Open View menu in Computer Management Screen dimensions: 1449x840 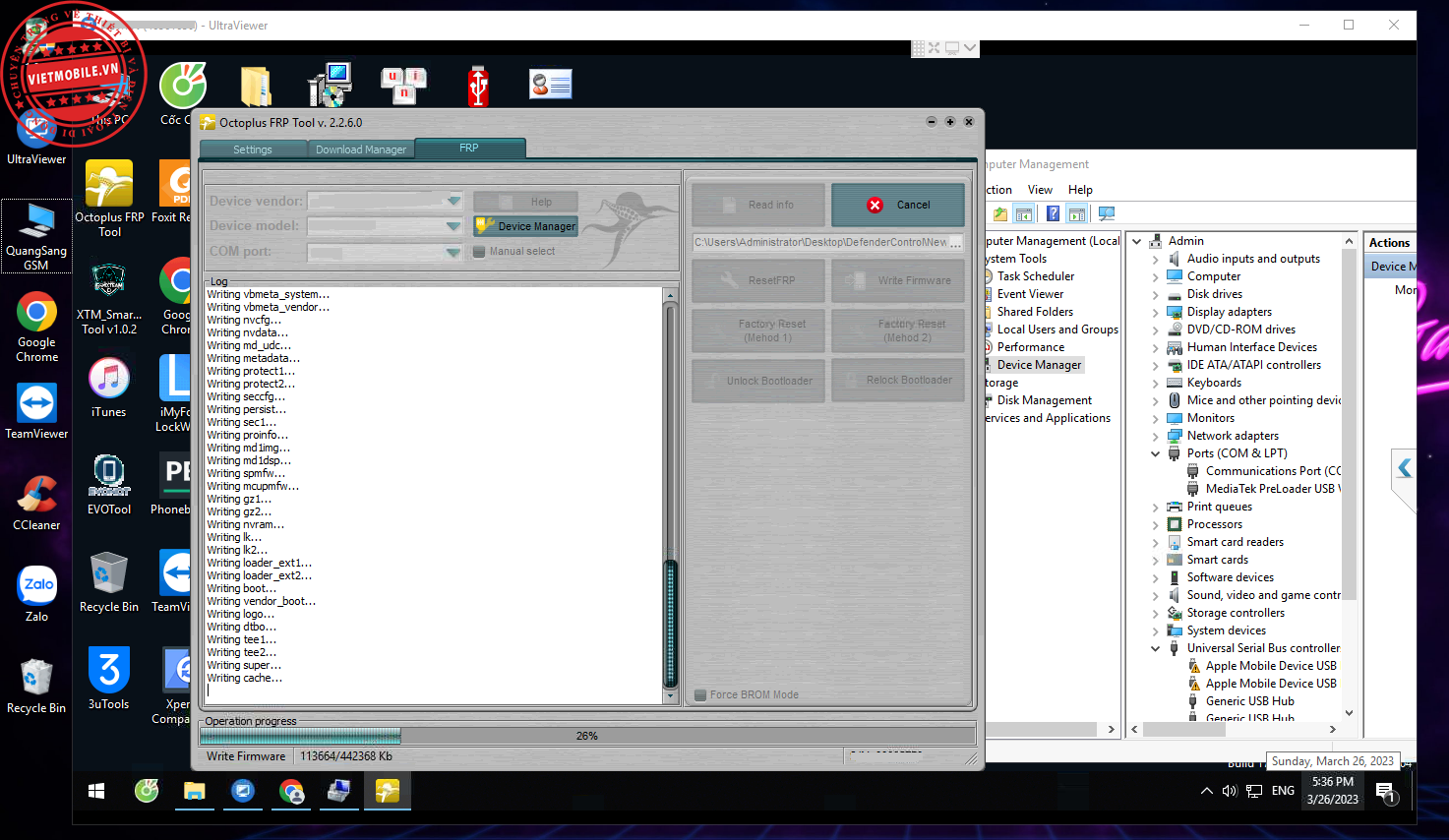pyautogui.click(x=1040, y=190)
